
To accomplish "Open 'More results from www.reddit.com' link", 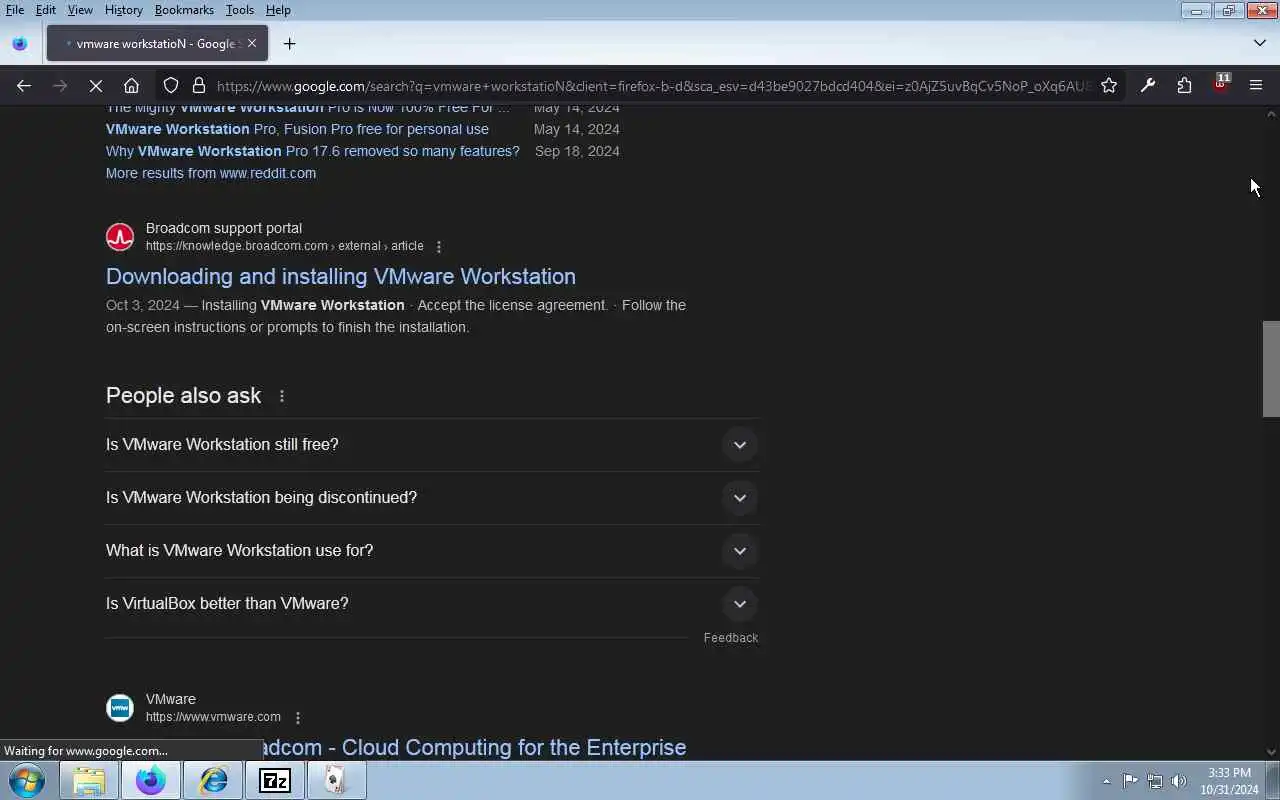I will point(211,173).
